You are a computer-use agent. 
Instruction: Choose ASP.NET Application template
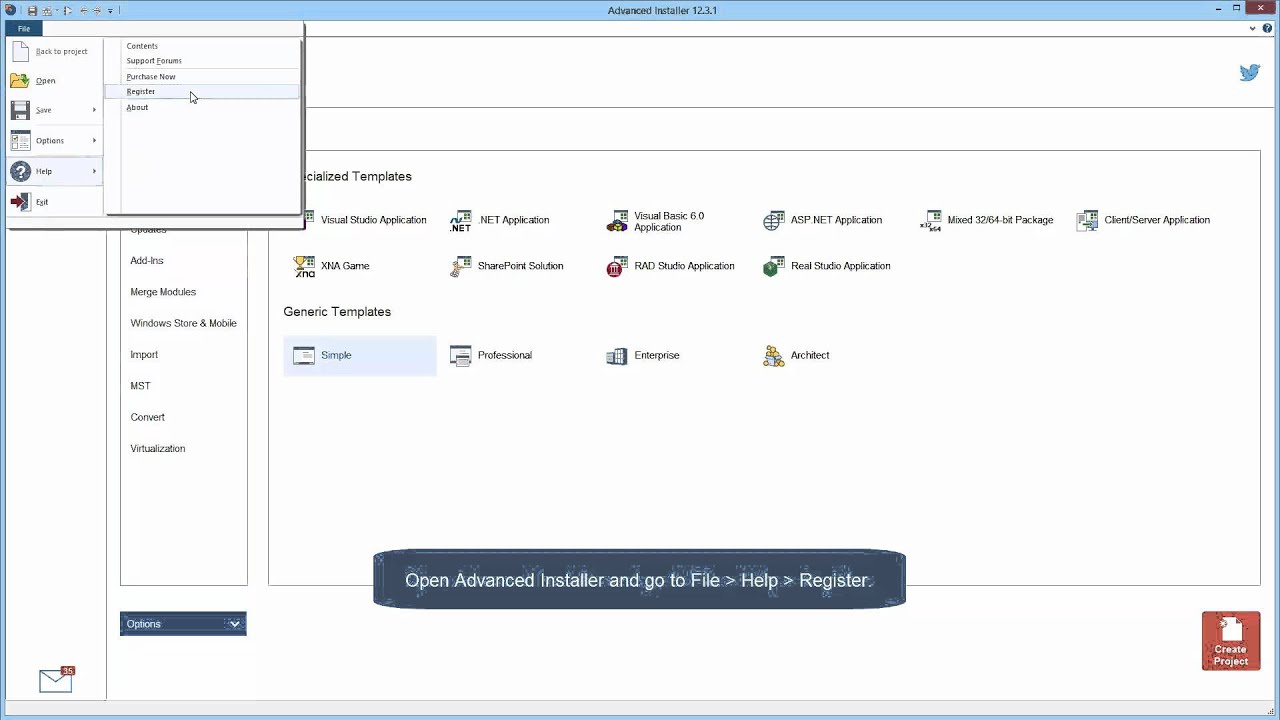[823, 220]
